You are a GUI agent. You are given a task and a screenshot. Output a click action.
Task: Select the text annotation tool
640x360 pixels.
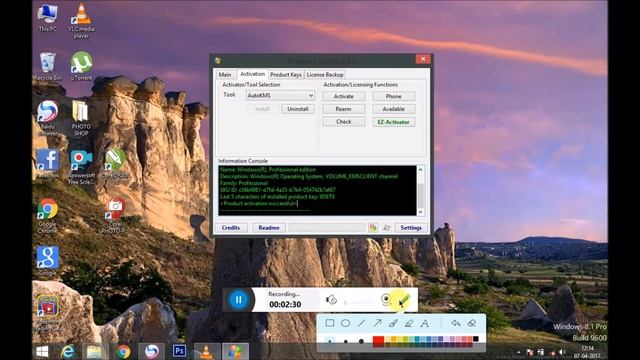[425, 323]
